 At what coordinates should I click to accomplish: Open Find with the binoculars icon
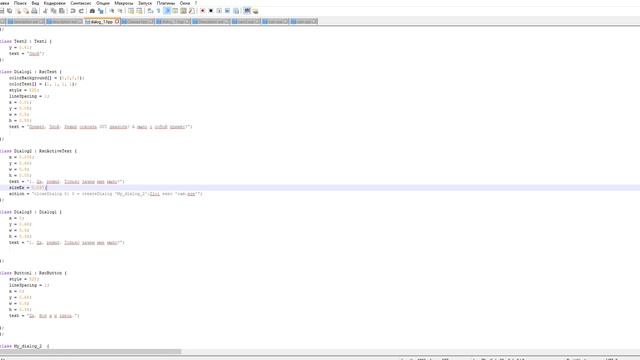tap(92, 11)
